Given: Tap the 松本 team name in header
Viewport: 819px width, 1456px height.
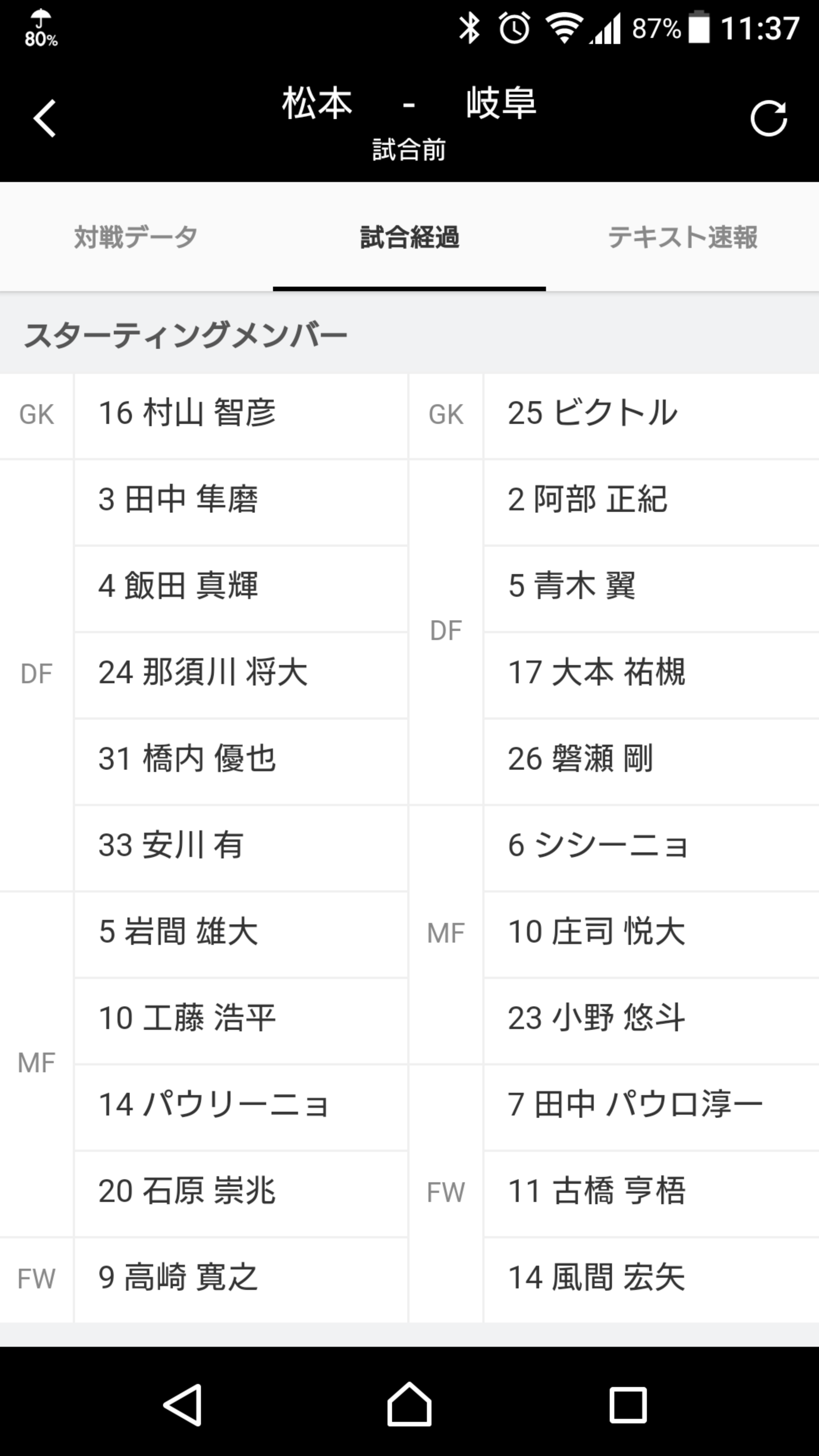Looking at the screenshot, I should (x=317, y=104).
